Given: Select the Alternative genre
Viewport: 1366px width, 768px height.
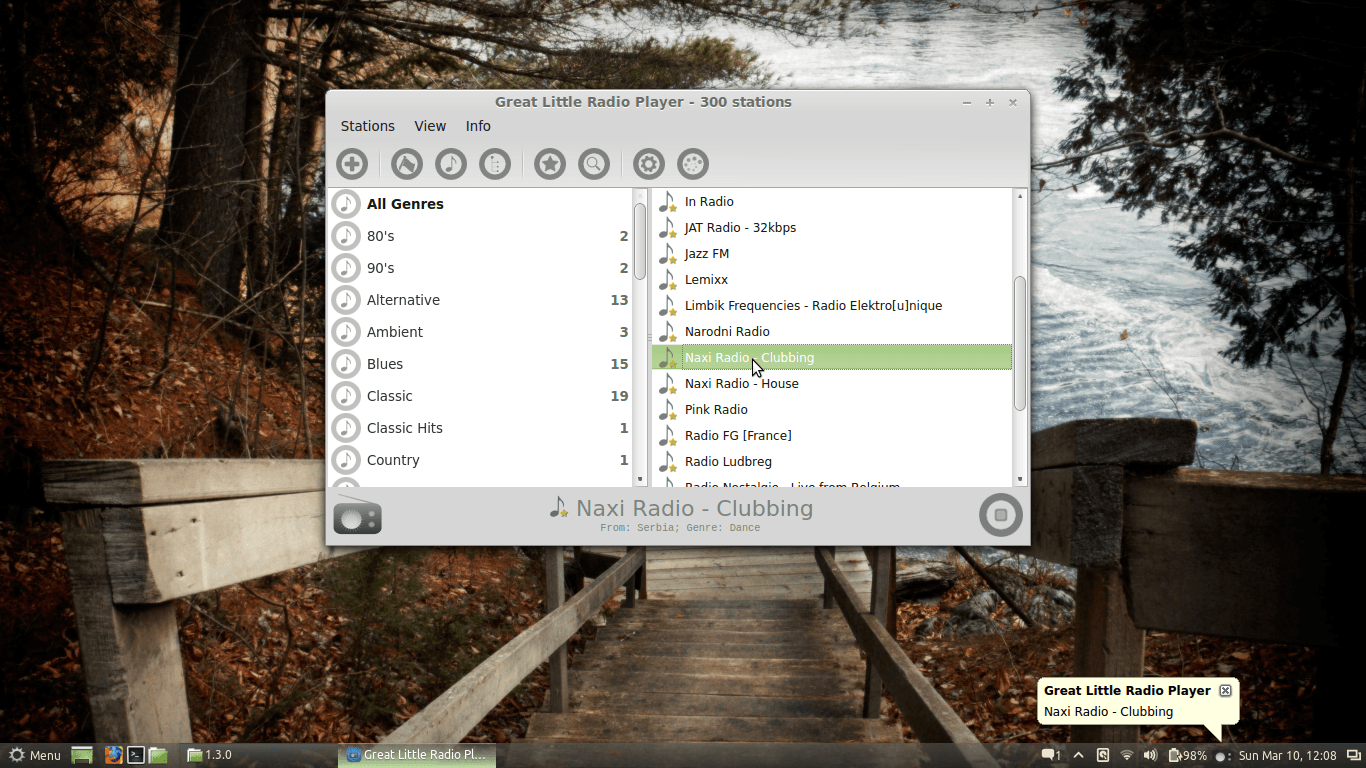Looking at the screenshot, I should pyautogui.click(x=403, y=300).
